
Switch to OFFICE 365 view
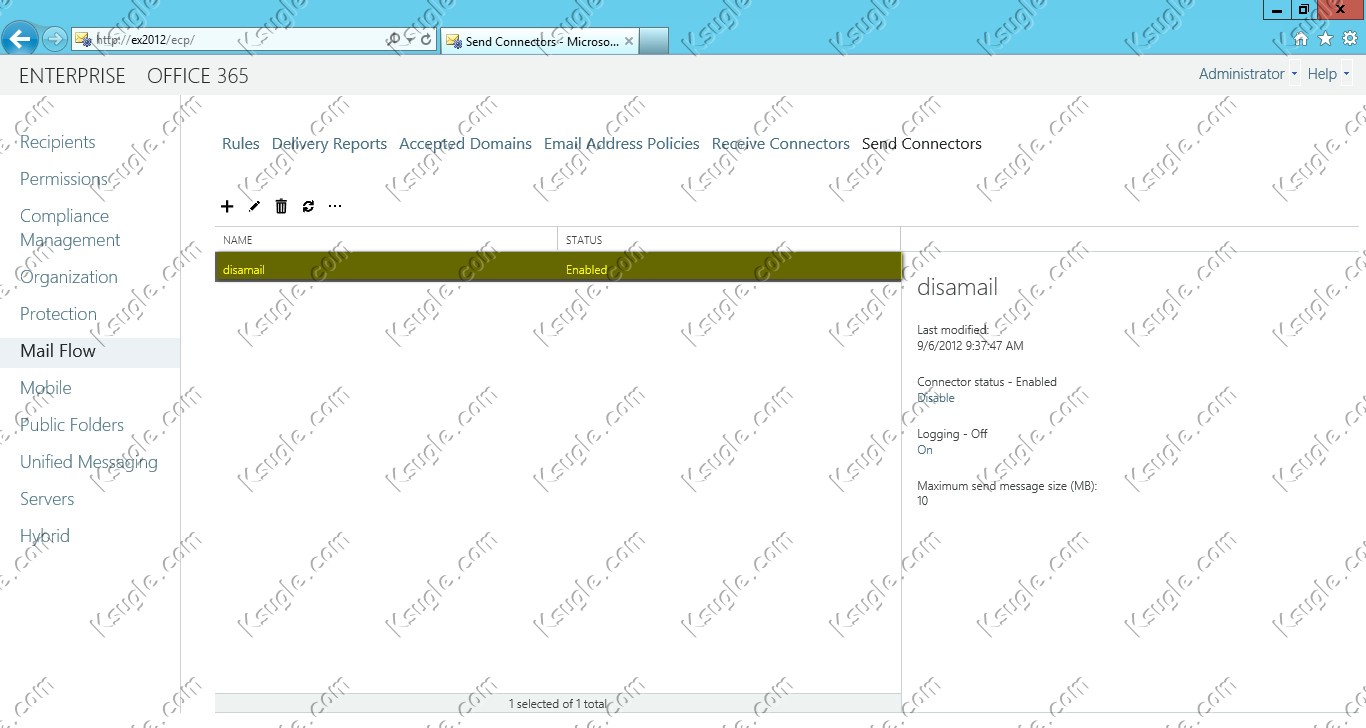198,76
